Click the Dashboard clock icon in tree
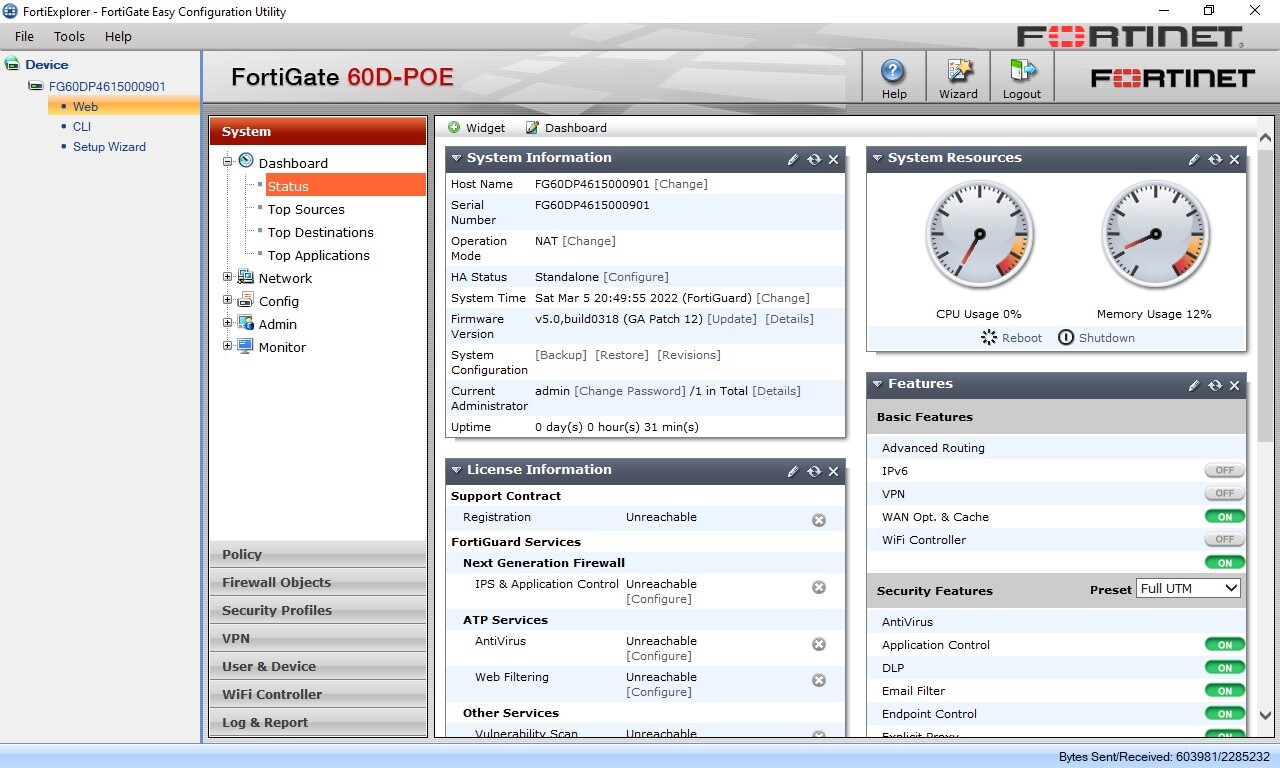This screenshot has width=1280, height=768. point(246,161)
